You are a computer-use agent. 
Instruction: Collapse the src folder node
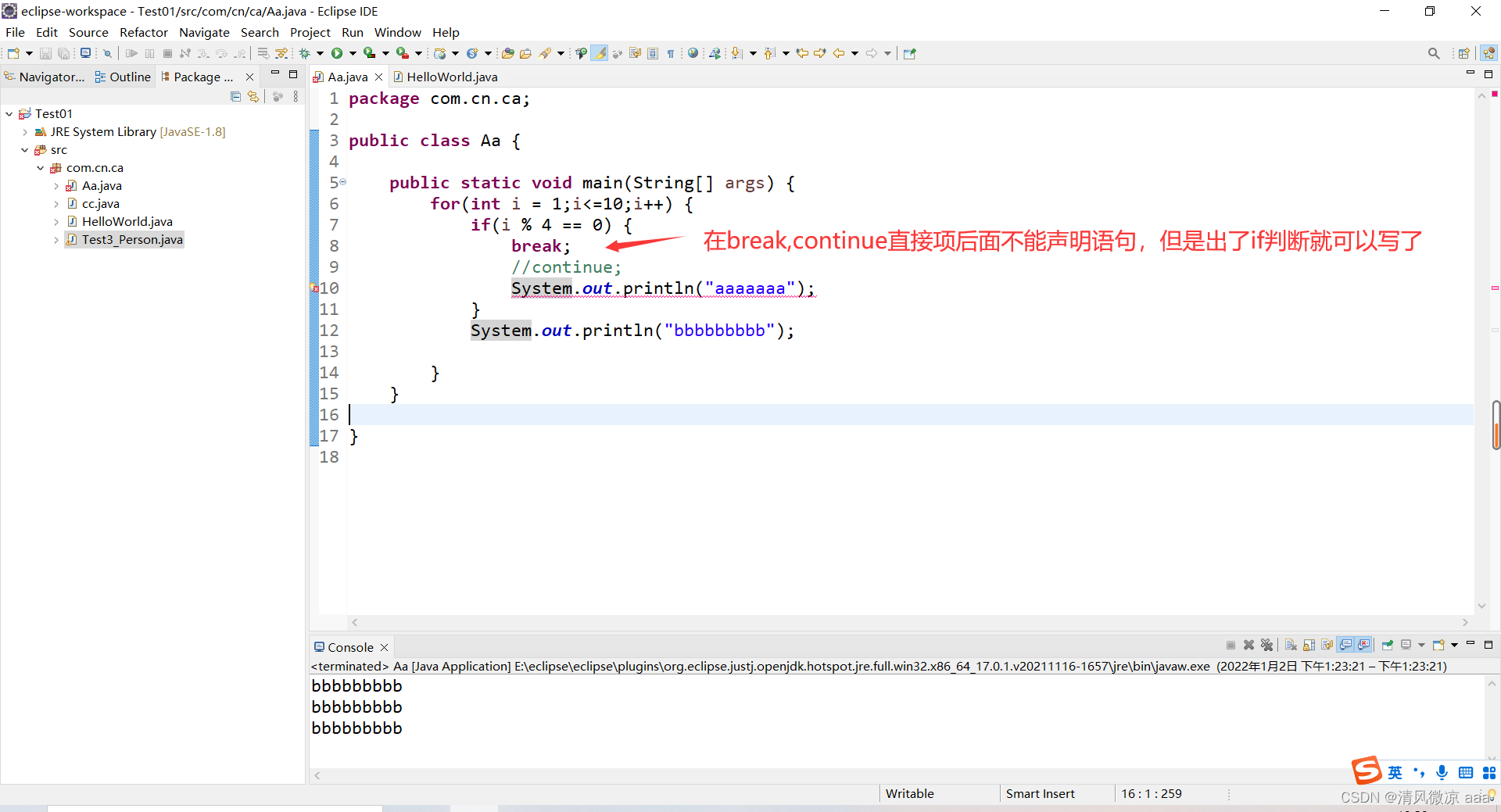pyautogui.click(x=25, y=150)
